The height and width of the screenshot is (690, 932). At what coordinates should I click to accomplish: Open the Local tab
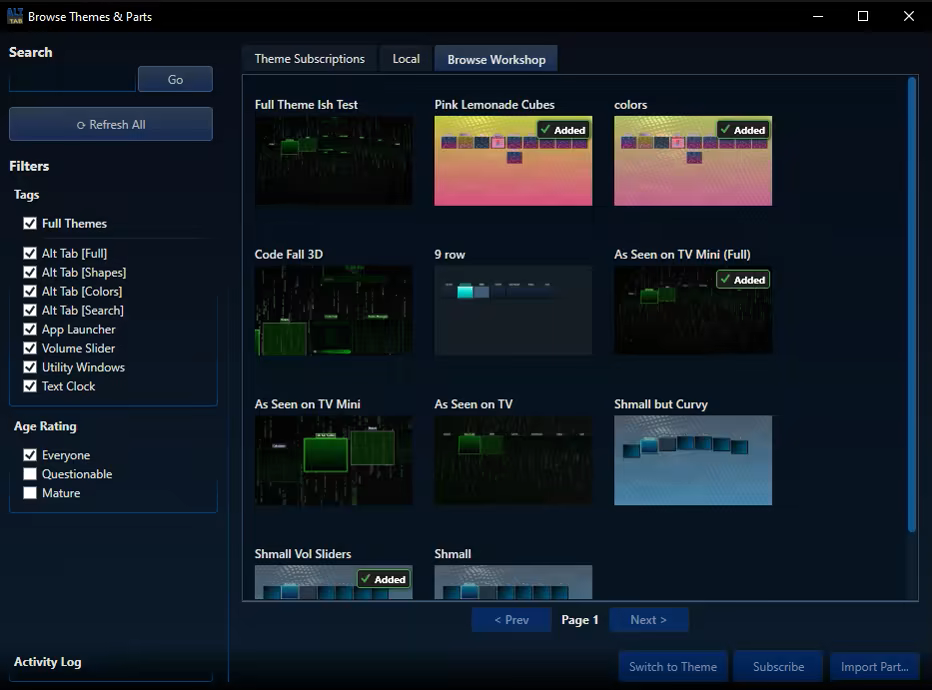coord(406,59)
